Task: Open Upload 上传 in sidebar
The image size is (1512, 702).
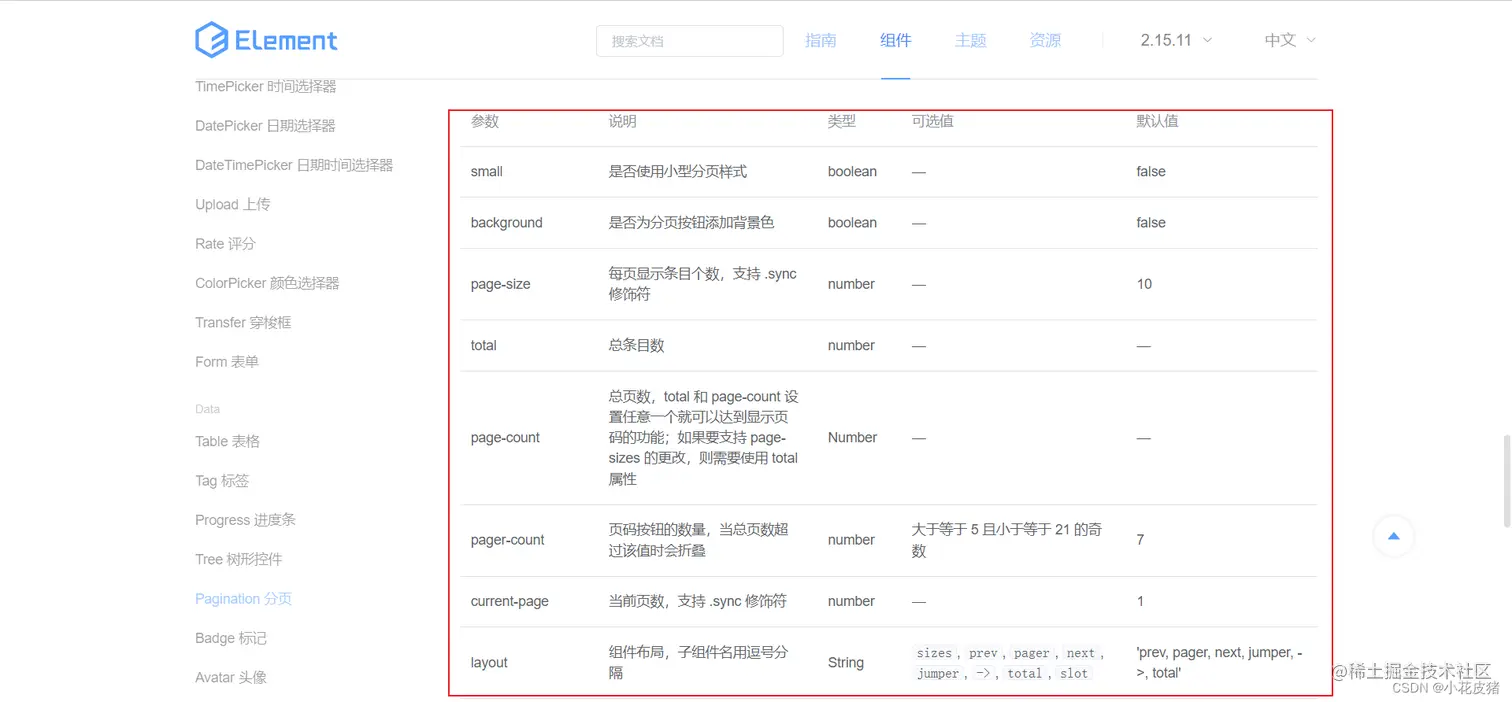Action: click(232, 204)
